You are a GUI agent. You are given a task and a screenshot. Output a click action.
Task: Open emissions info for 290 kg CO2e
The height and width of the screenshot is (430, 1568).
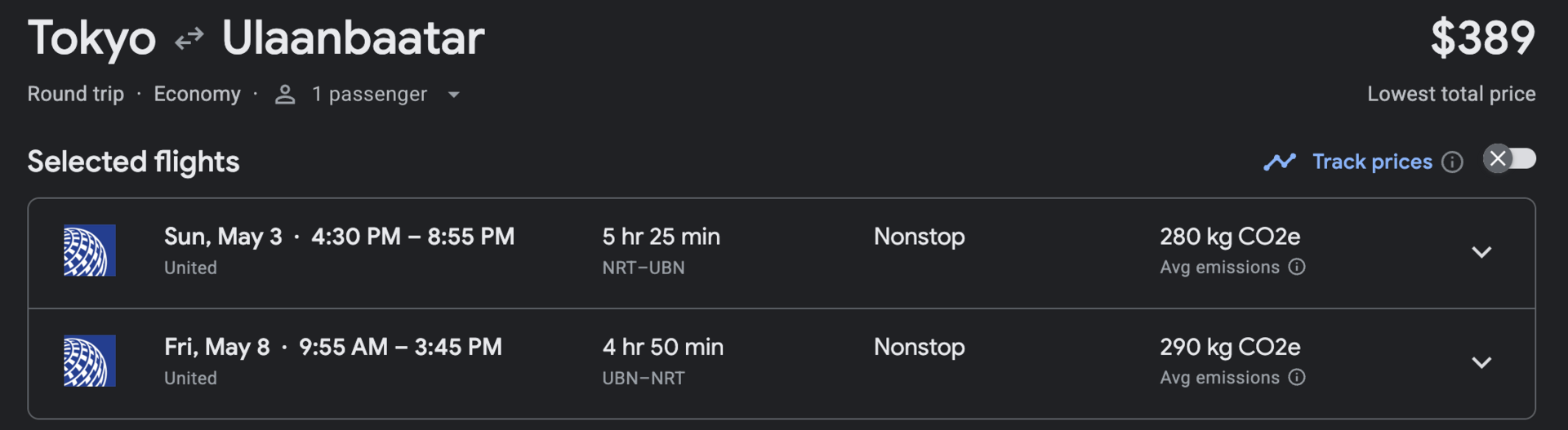tap(1297, 377)
